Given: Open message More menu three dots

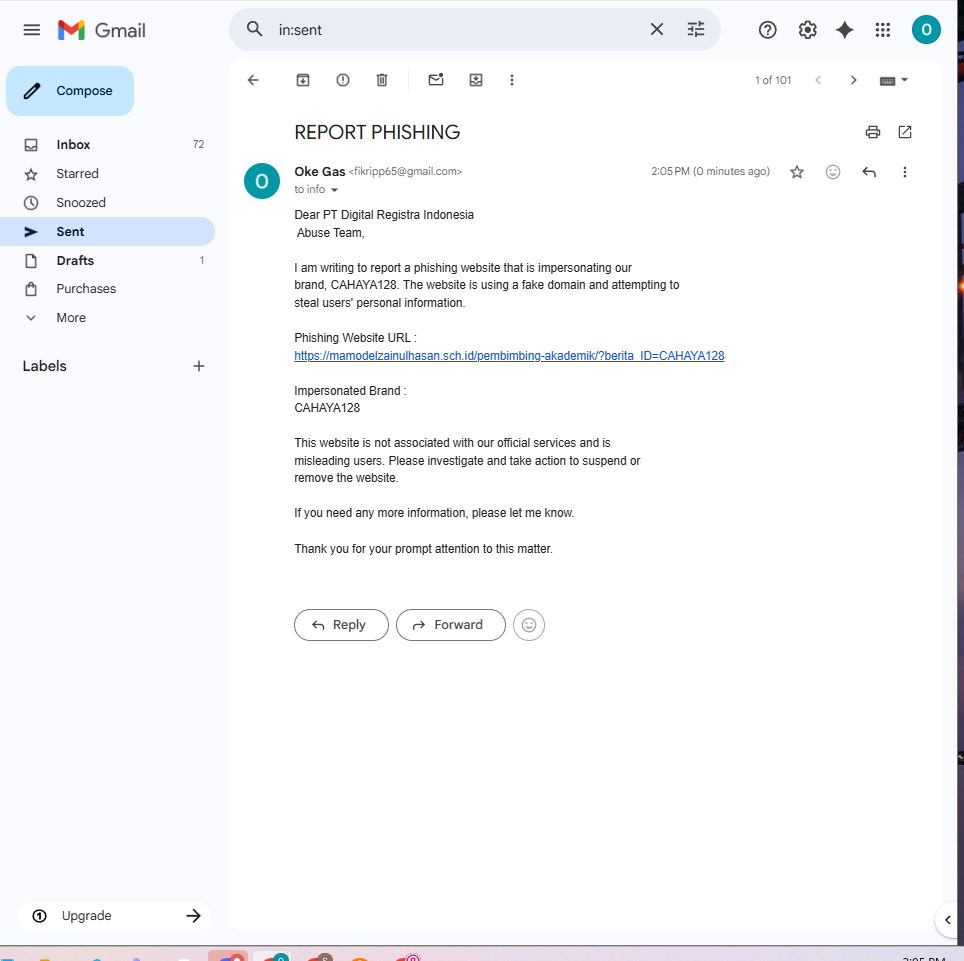Looking at the screenshot, I should pos(904,172).
